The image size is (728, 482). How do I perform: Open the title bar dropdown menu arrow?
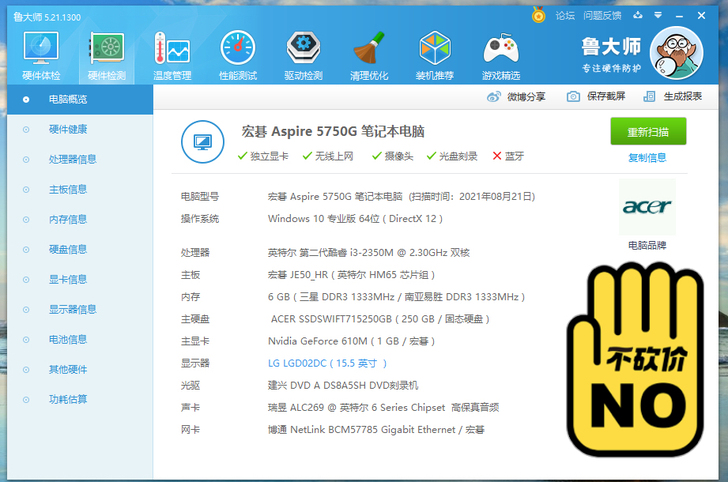(658, 15)
